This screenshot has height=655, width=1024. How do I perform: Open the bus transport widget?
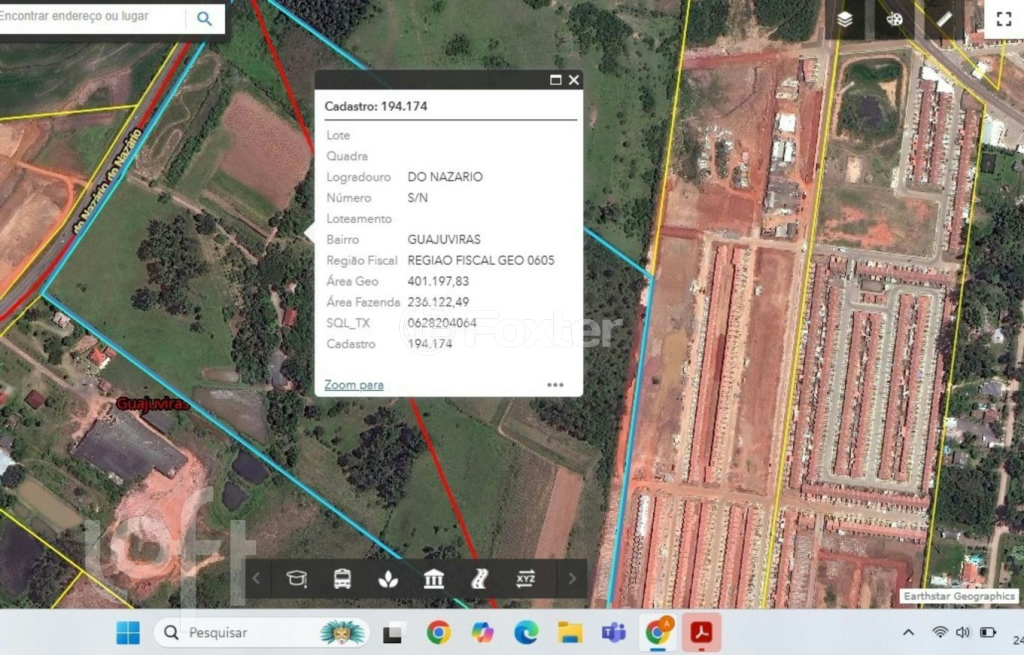(342, 578)
